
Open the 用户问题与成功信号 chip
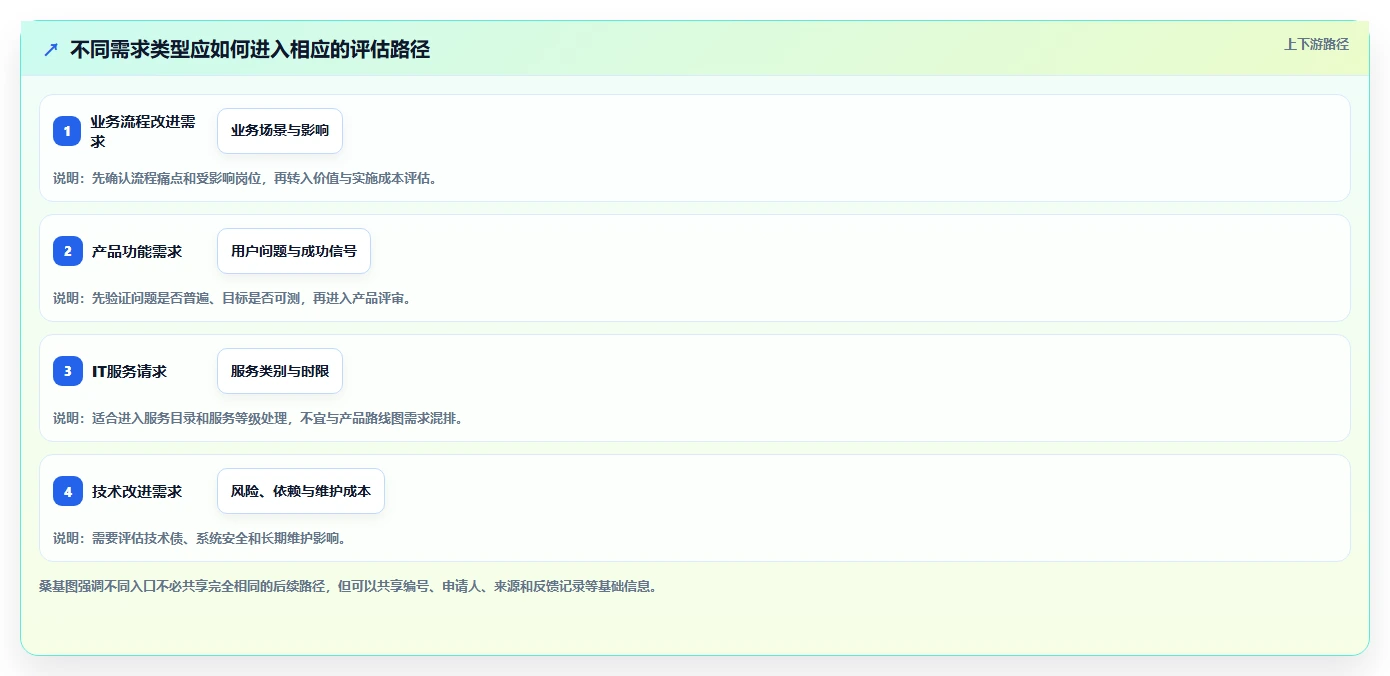294,251
